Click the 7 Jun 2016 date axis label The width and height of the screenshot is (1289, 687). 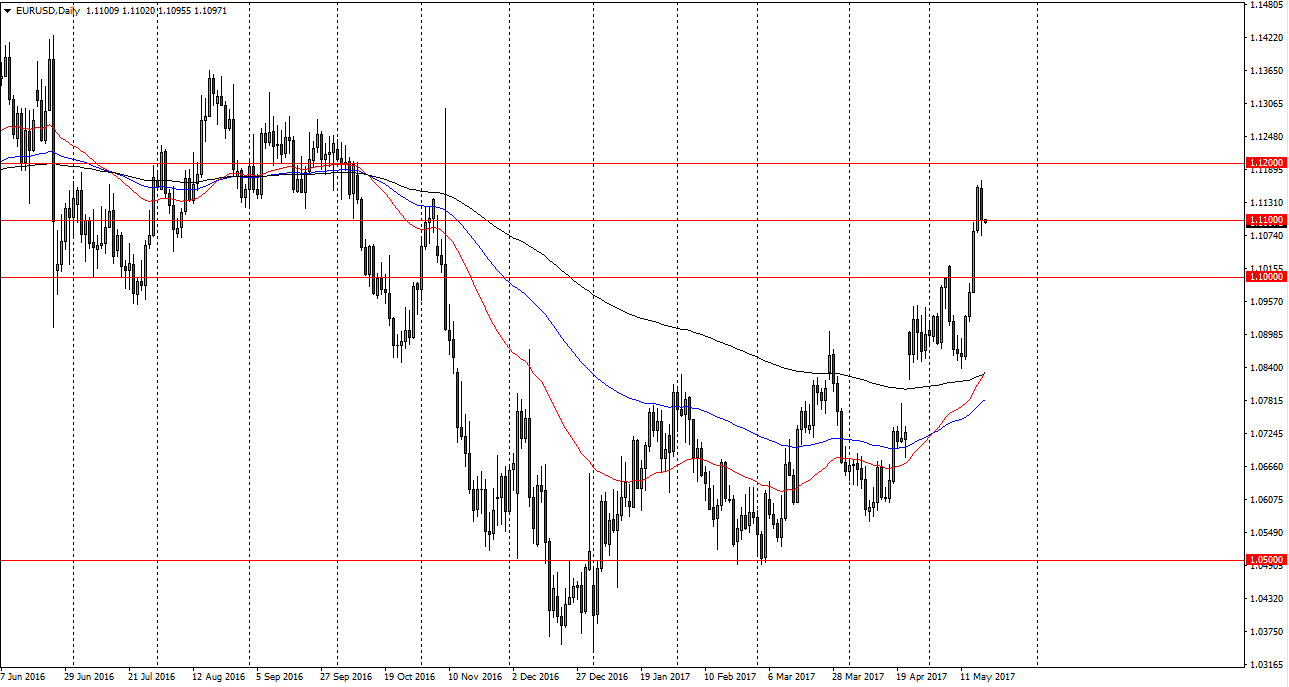(x=23, y=676)
